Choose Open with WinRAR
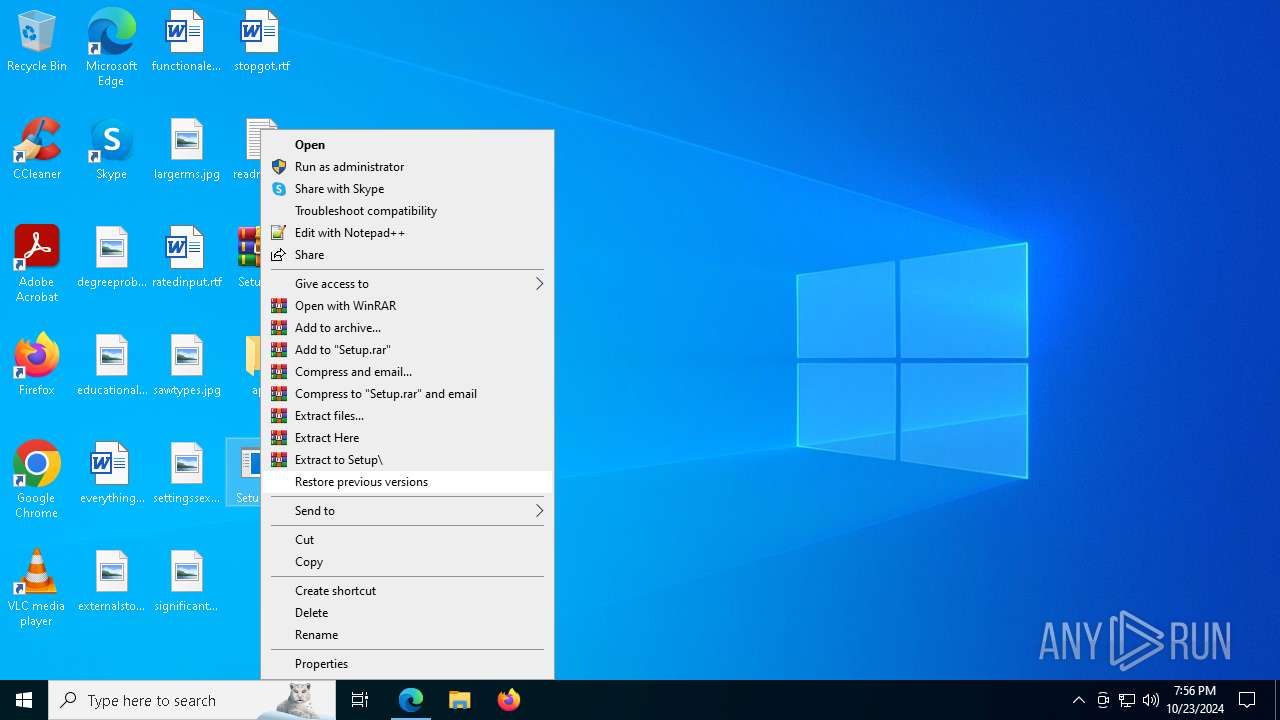1280x720 pixels. pos(408,306)
